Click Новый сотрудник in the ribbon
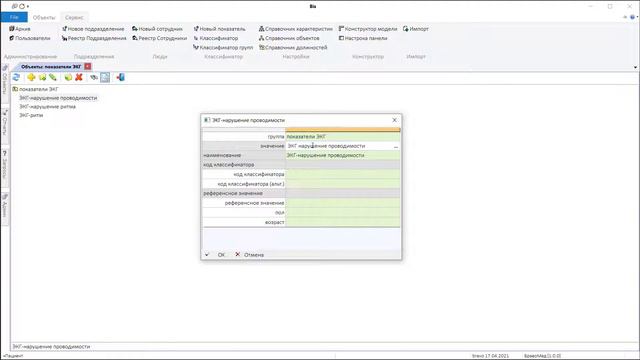This screenshot has width=640, height=360. pos(157,29)
